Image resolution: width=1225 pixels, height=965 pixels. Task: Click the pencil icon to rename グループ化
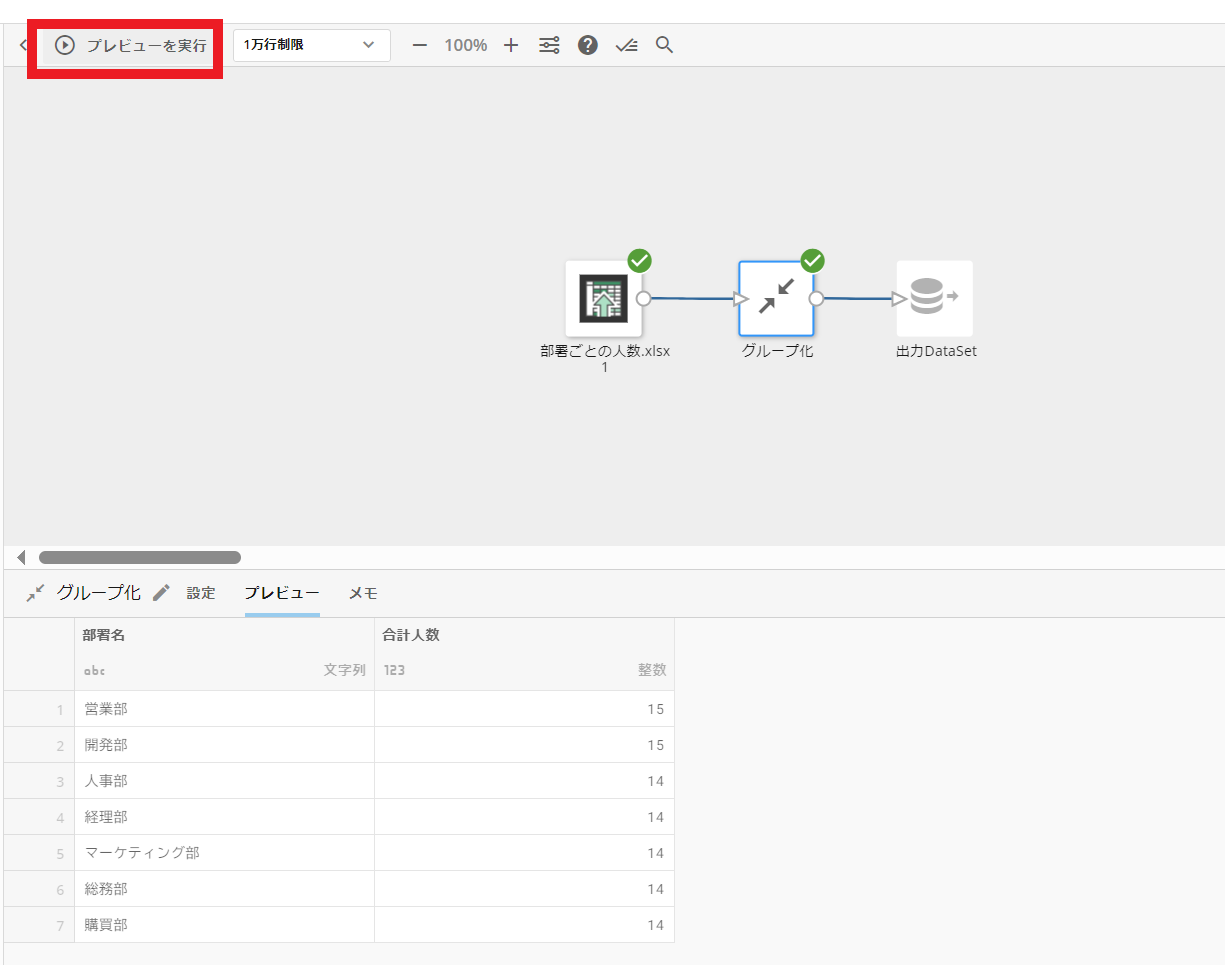coord(161,593)
